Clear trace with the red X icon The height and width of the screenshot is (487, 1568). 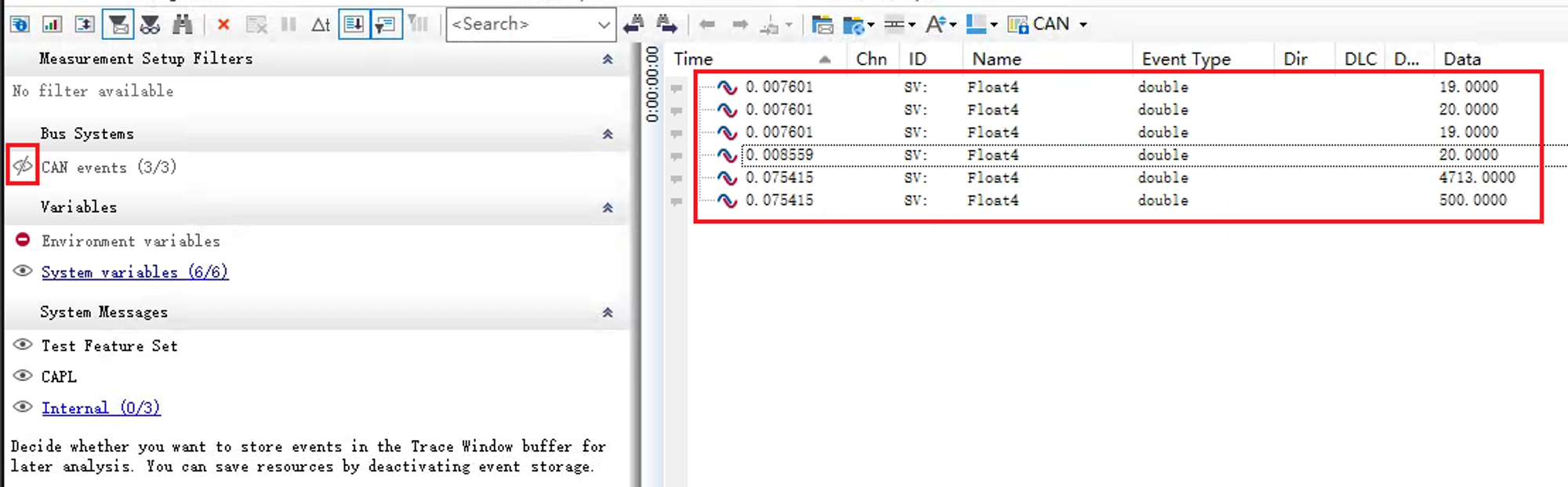(223, 24)
